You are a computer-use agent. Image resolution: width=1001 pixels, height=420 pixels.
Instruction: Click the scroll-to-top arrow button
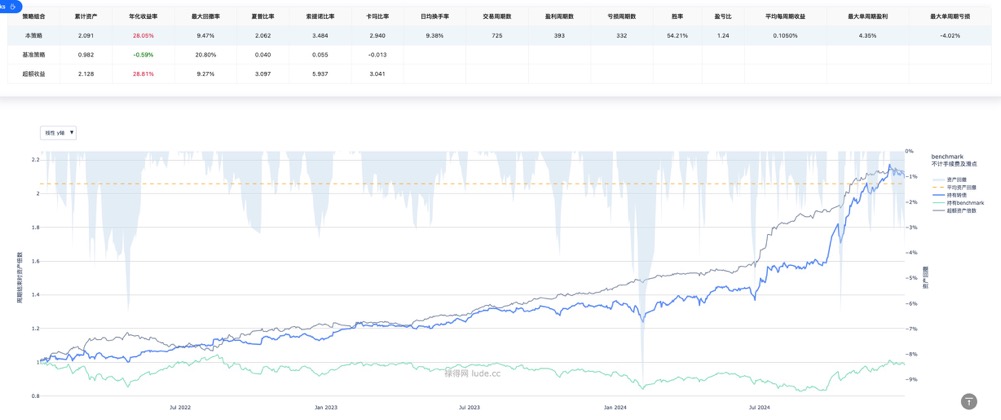[x=968, y=401]
